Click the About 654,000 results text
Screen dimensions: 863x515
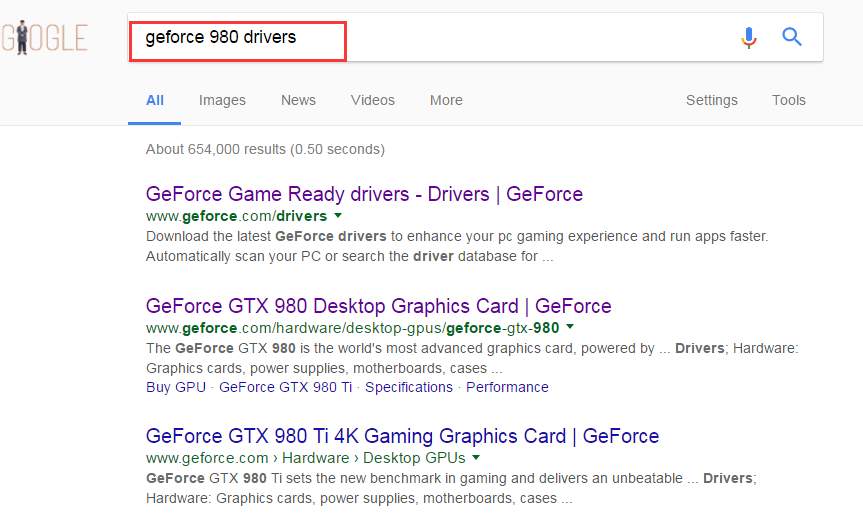coord(265,149)
